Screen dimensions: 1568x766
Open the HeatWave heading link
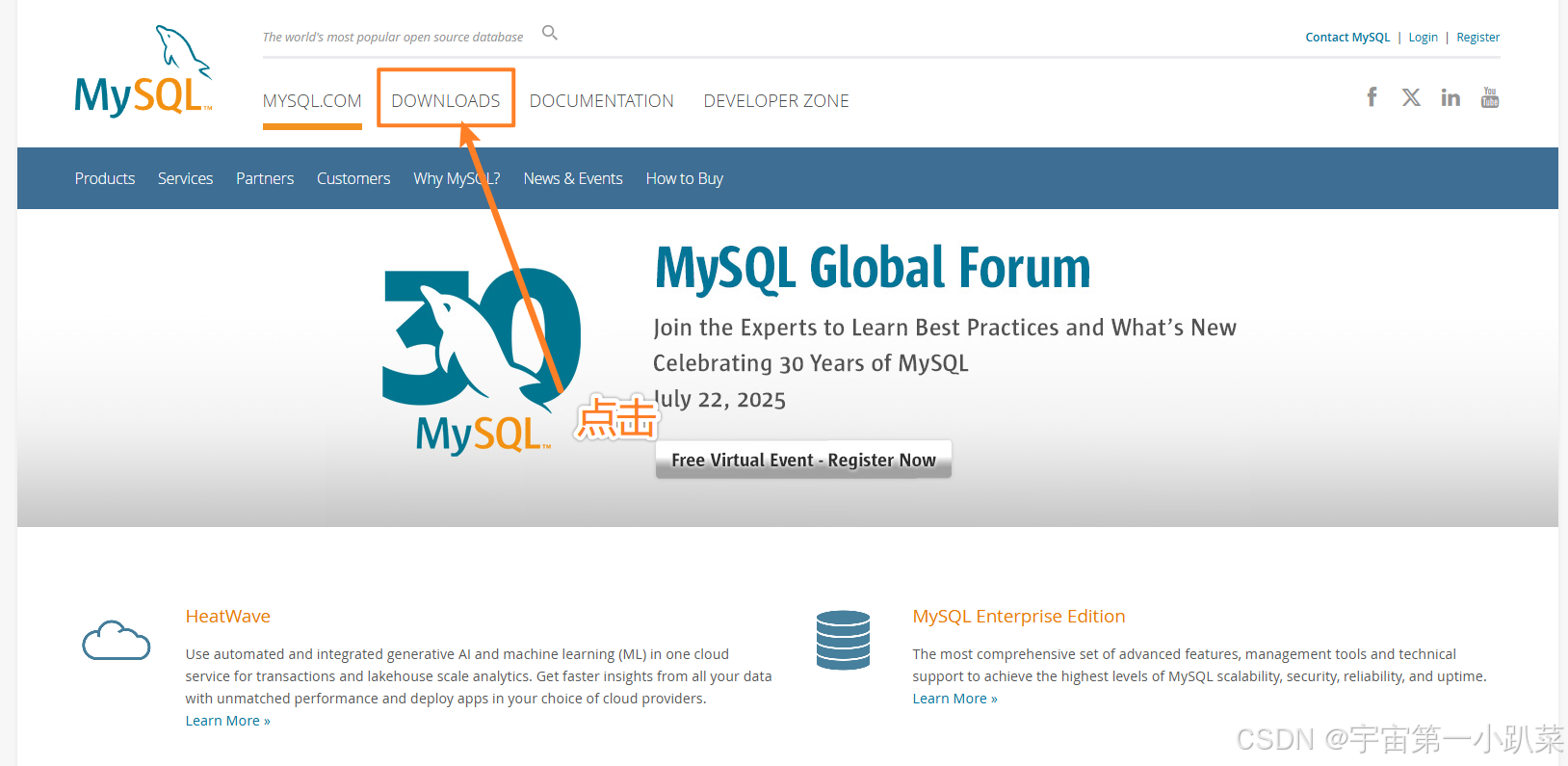tap(228, 617)
